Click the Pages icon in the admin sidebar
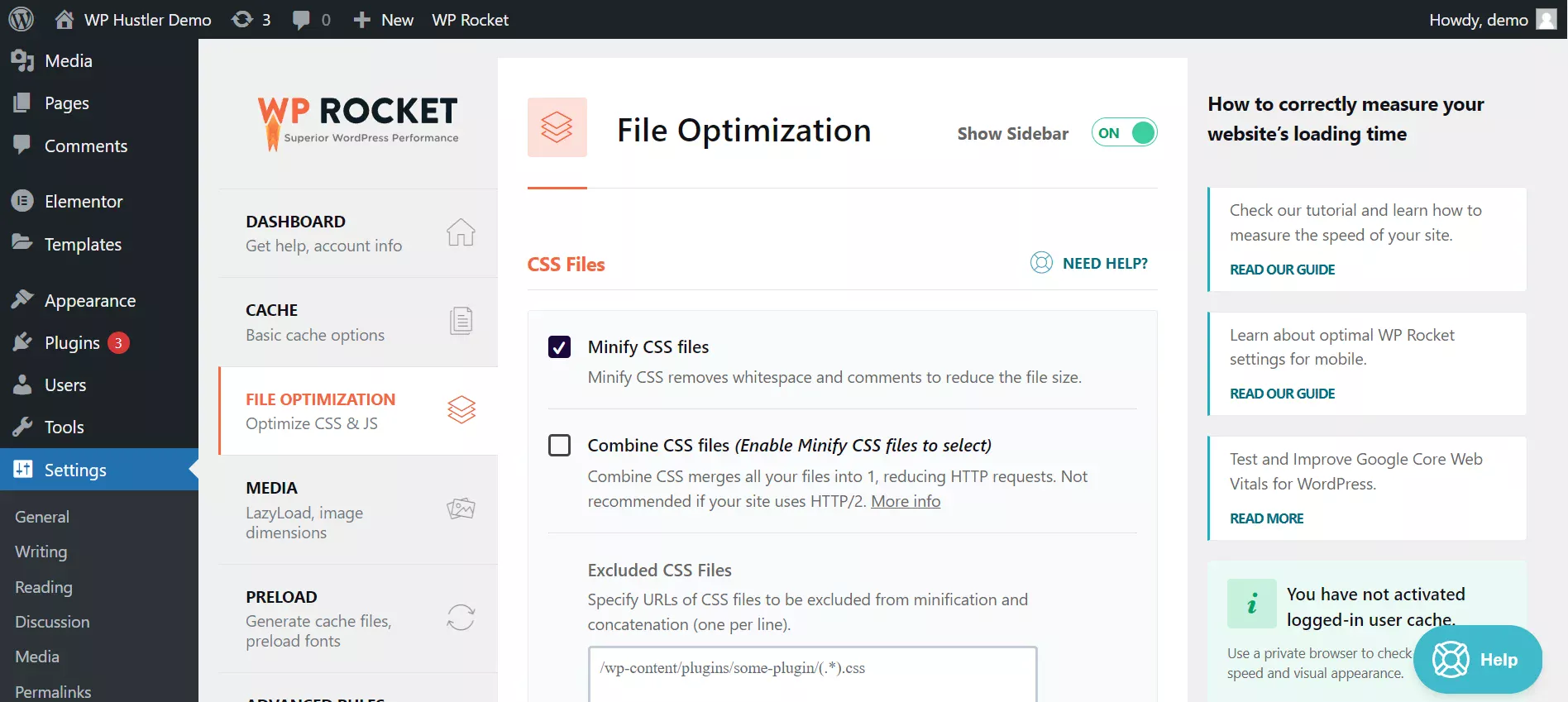 pyautogui.click(x=22, y=103)
